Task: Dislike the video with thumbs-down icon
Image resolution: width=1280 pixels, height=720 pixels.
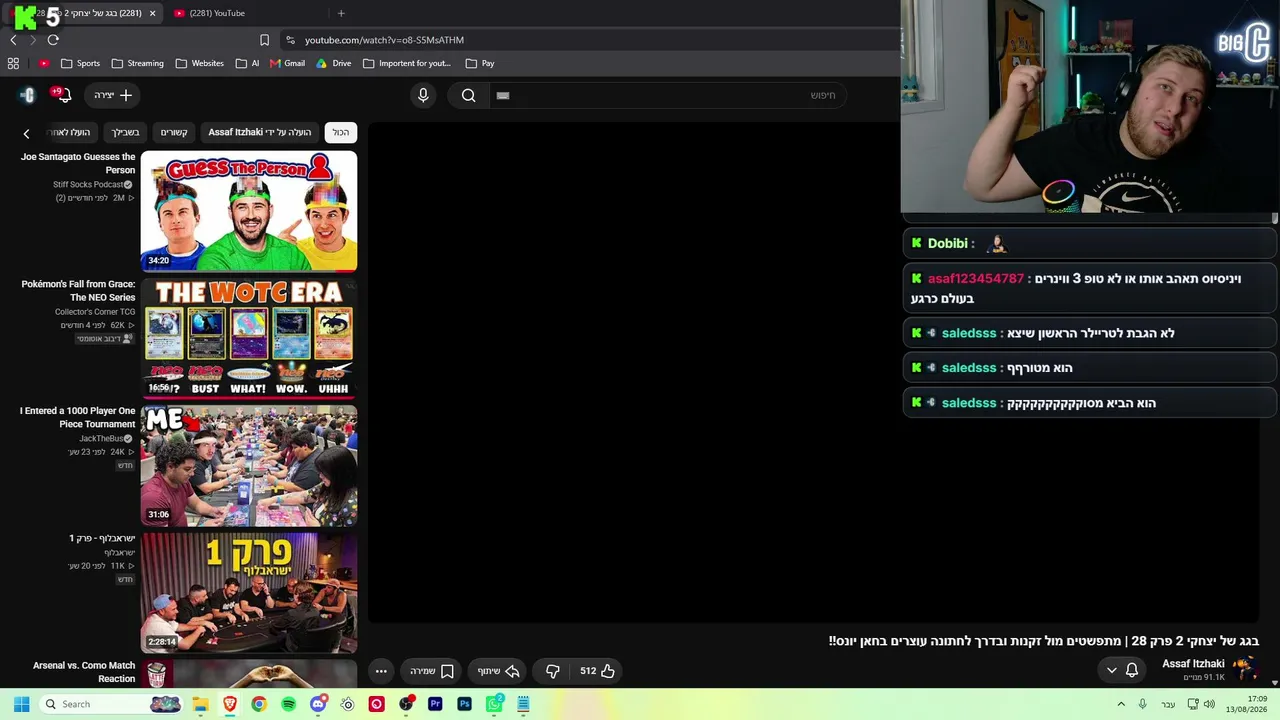Action: 552,671
